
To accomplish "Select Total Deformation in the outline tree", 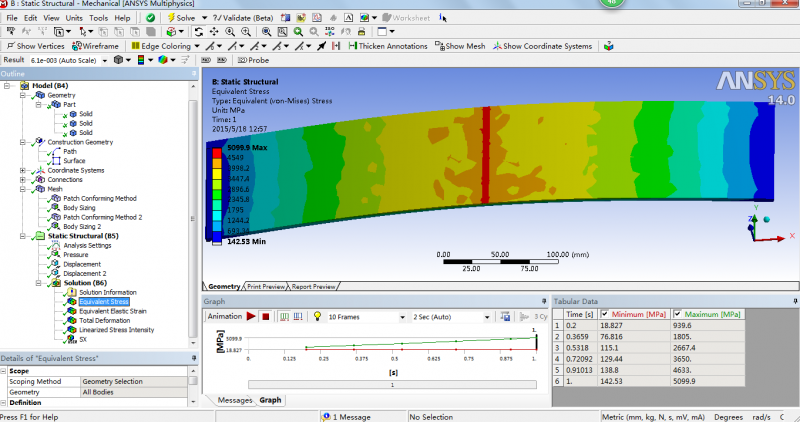I will coord(103,320).
